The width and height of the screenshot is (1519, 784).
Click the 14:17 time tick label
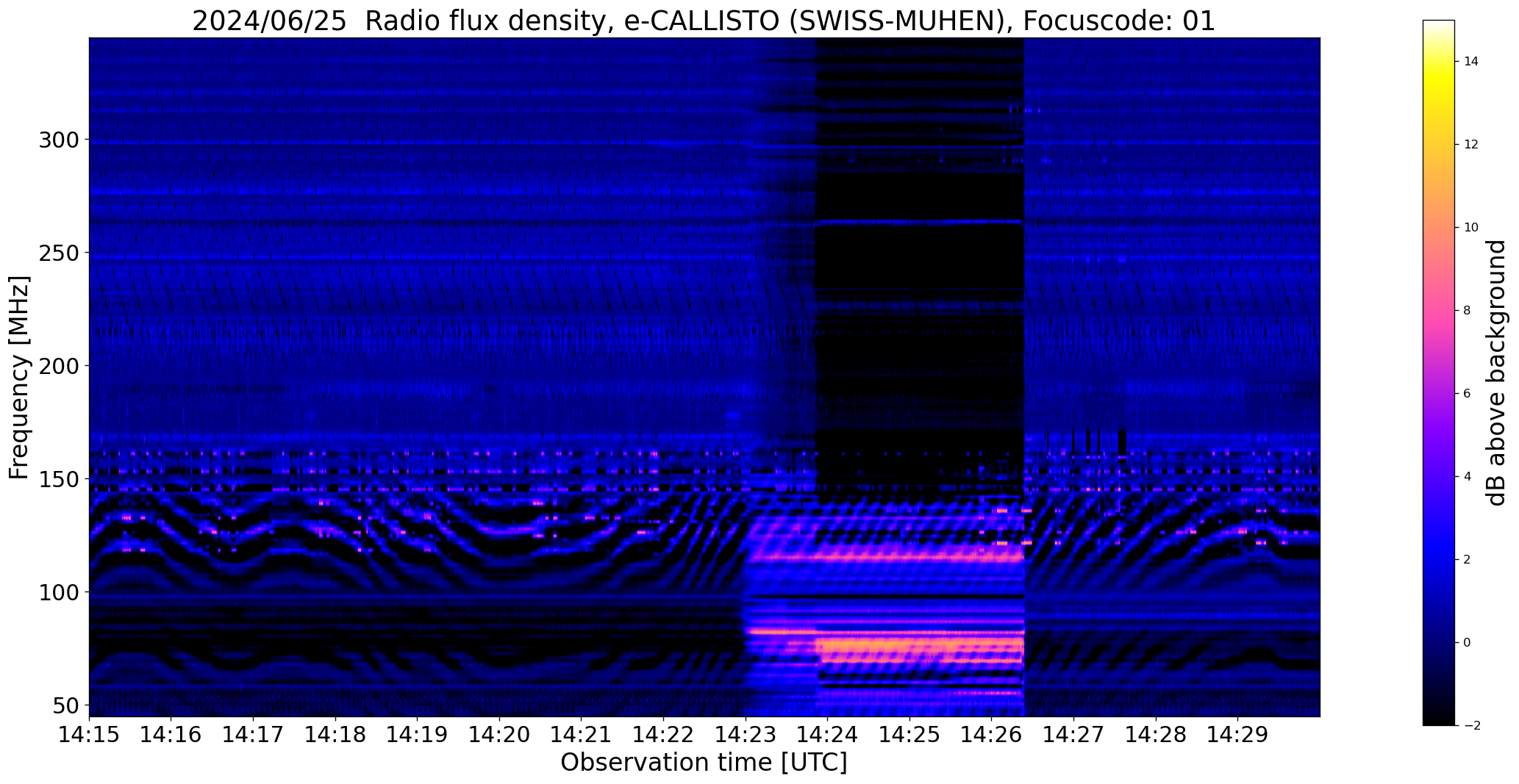[x=254, y=735]
